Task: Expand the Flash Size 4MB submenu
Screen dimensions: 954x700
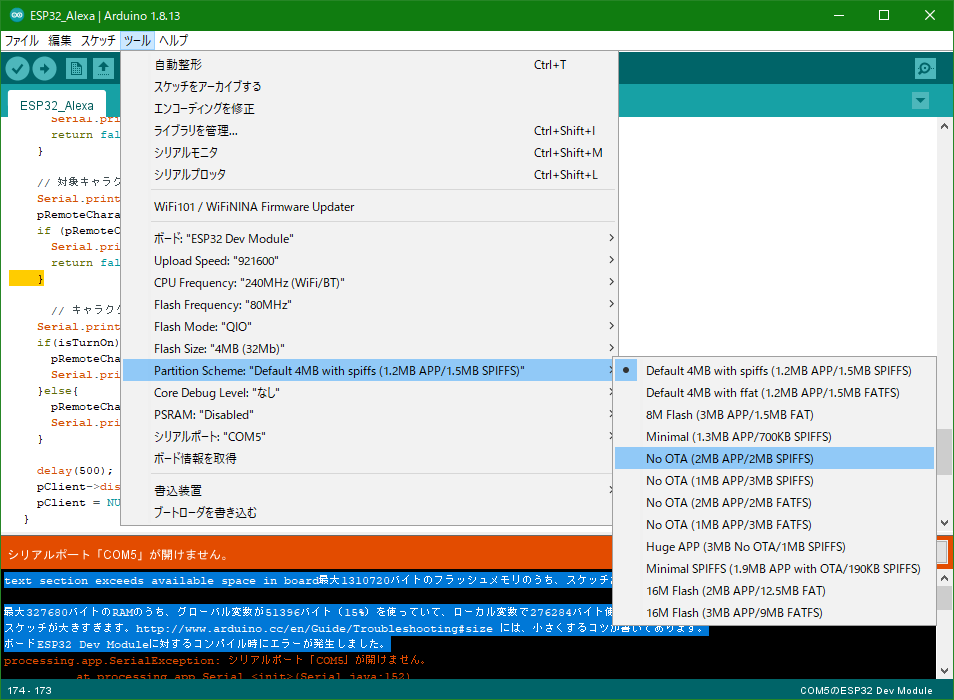Action: point(370,348)
